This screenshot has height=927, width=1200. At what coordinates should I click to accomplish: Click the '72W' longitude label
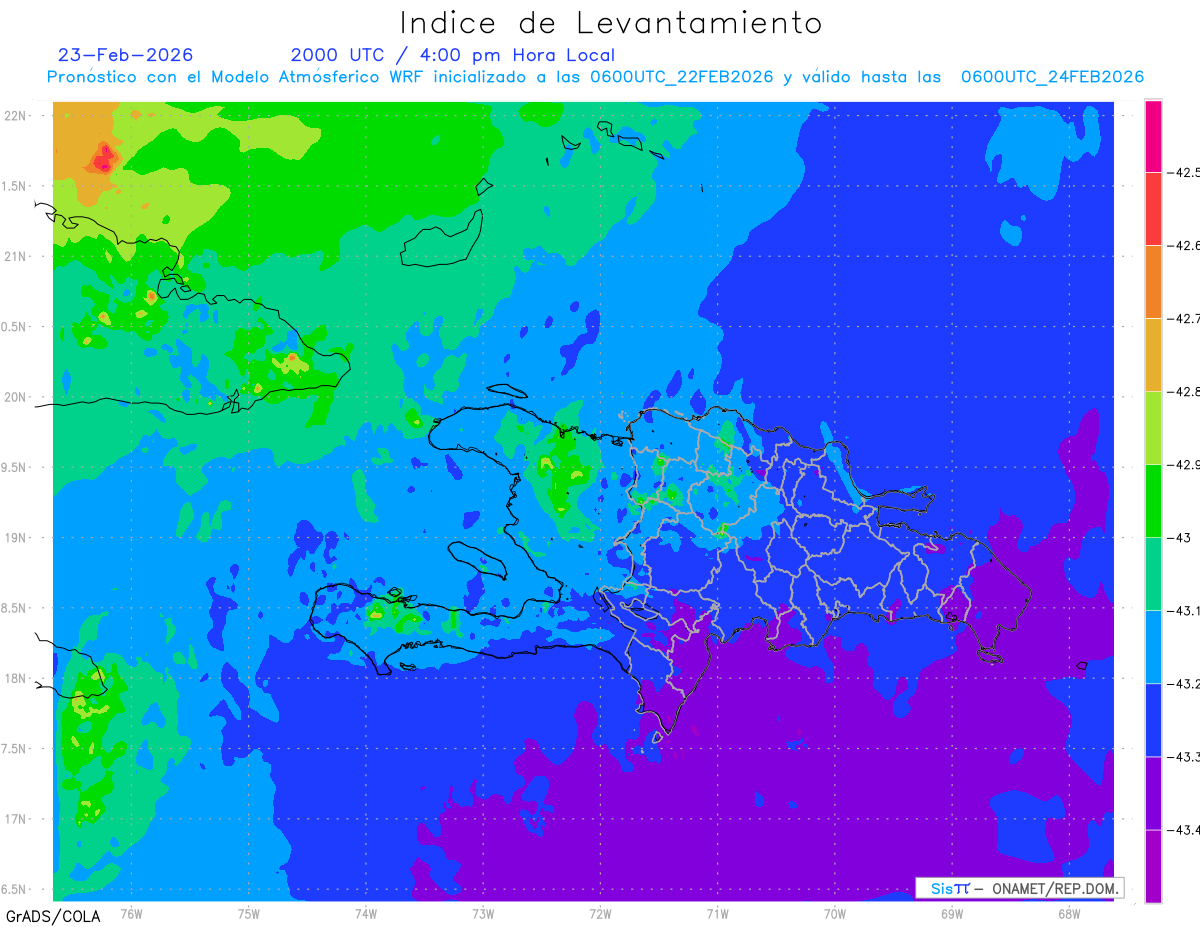click(x=600, y=913)
